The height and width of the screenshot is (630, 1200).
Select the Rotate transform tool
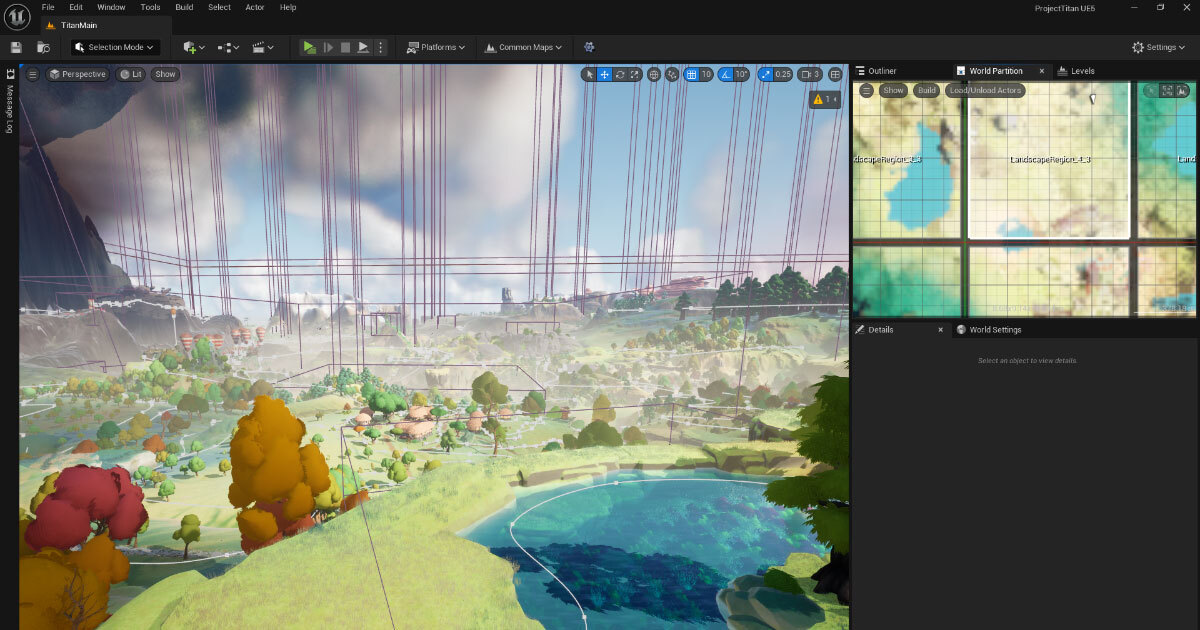620,74
